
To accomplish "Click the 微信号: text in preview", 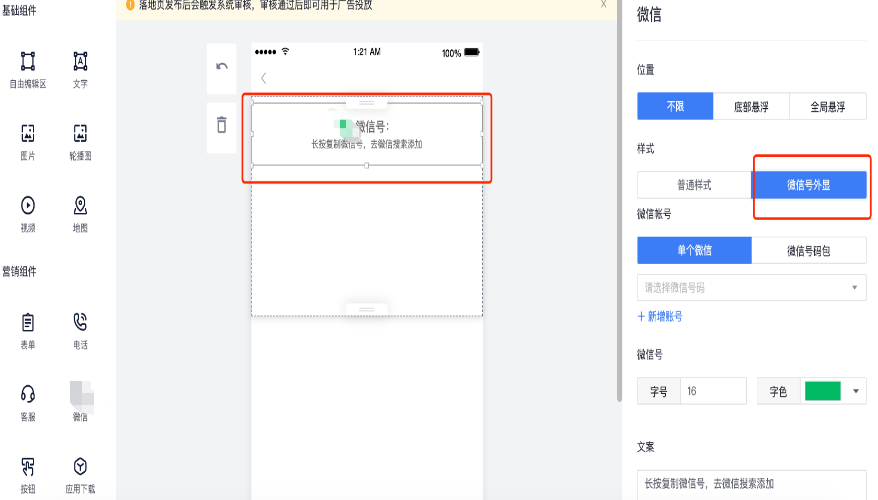I will (373, 127).
